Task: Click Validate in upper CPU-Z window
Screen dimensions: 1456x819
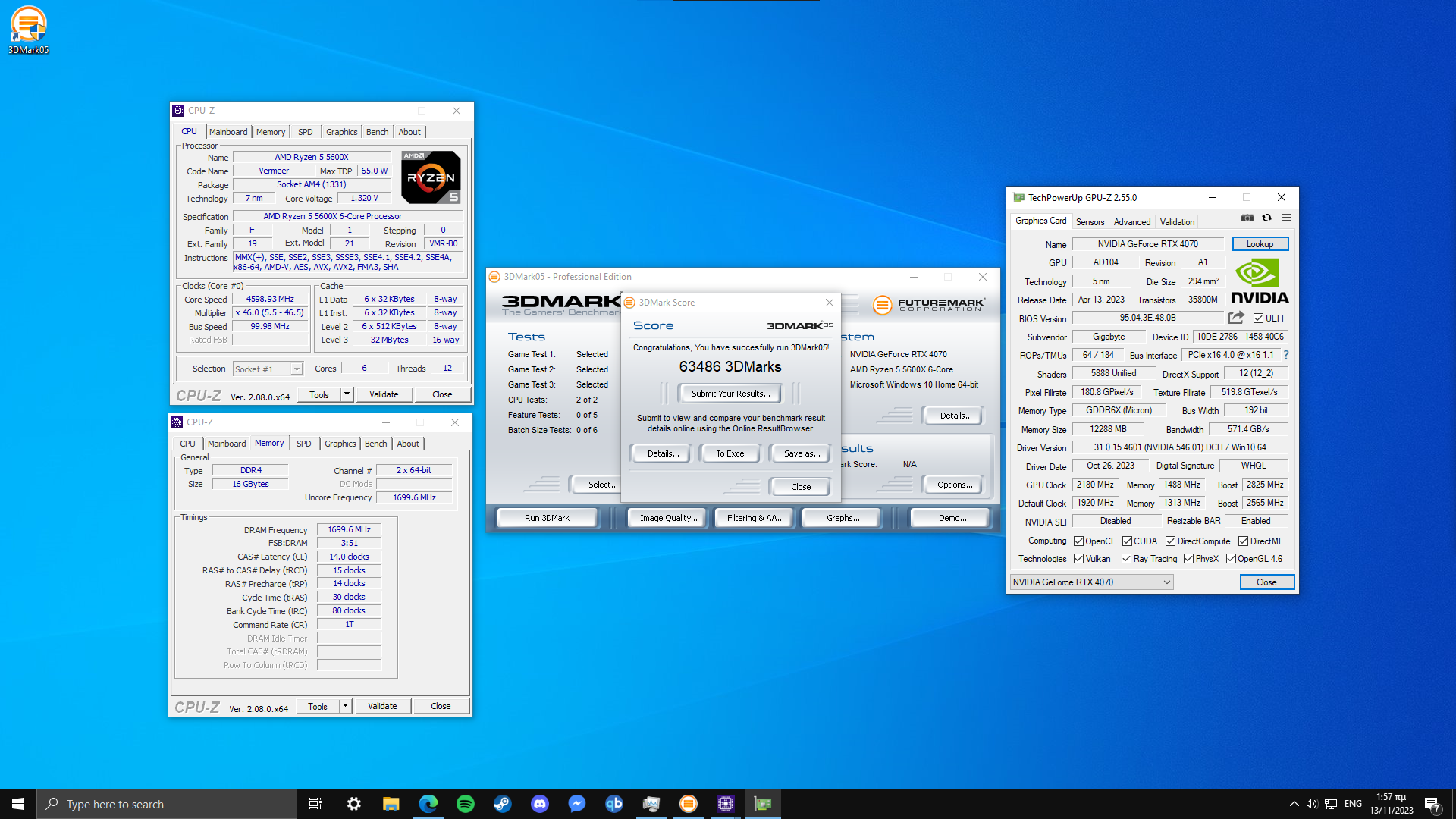Action: point(384,394)
